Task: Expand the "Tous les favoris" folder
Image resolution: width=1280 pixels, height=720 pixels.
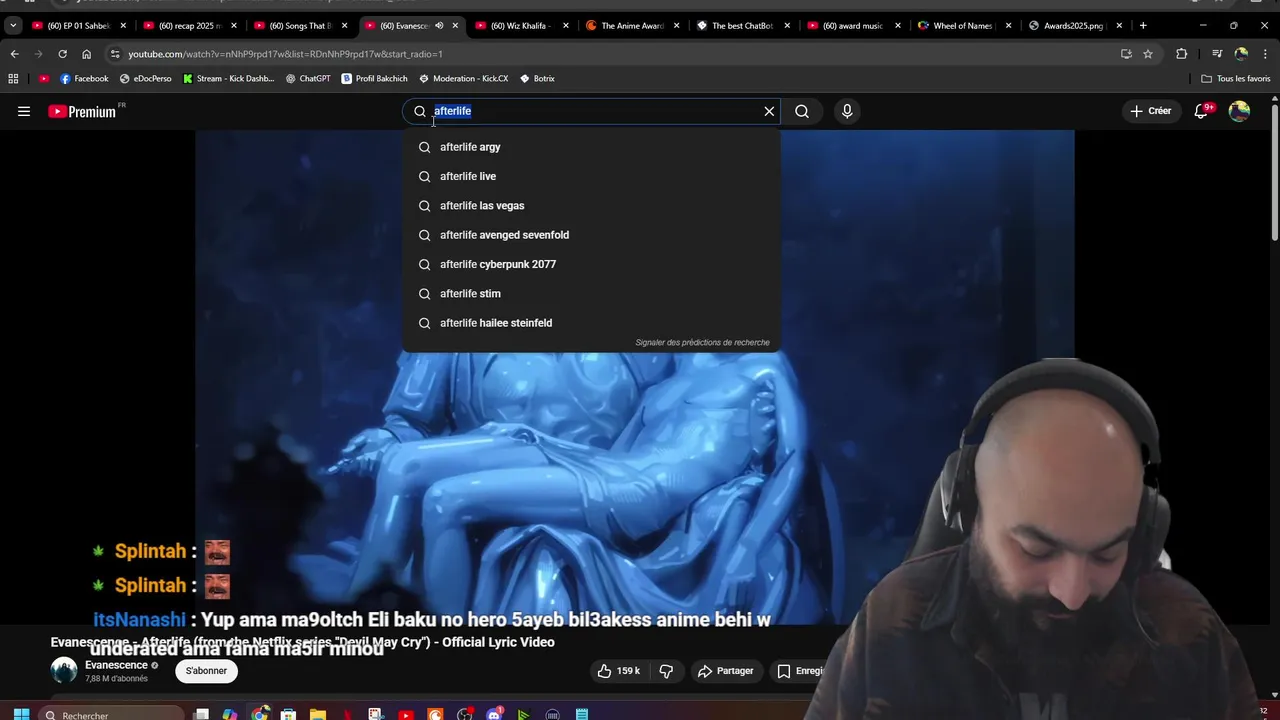Action: coord(1236,78)
